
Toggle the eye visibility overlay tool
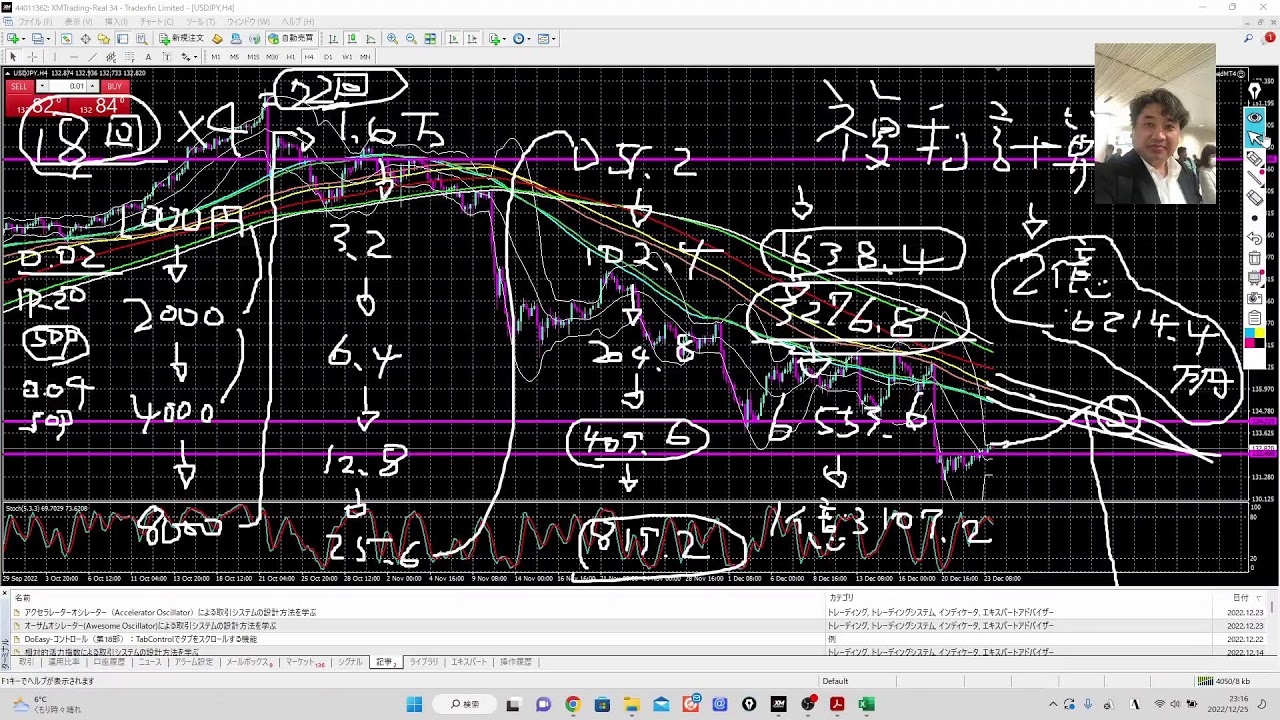pyautogui.click(x=1255, y=118)
